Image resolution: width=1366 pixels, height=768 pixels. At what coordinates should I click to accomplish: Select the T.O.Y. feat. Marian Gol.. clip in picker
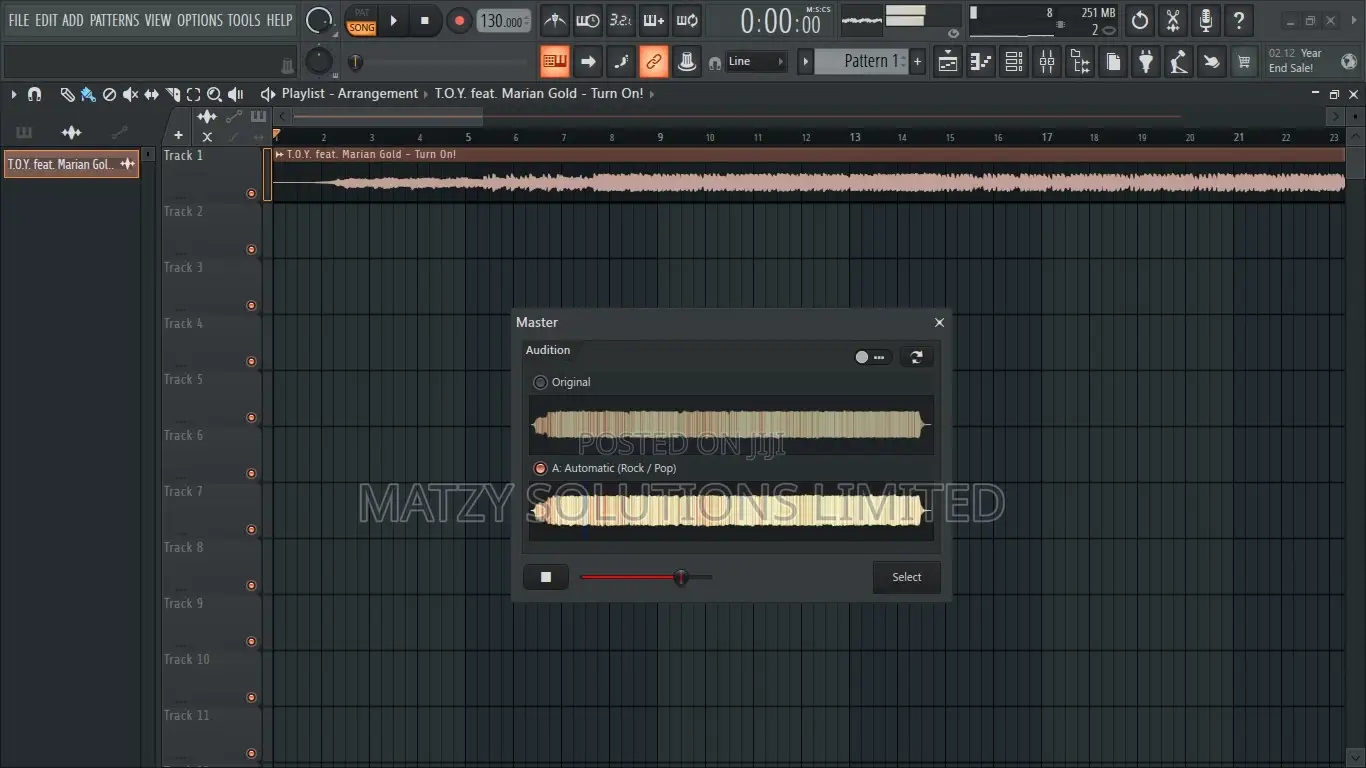(72, 164)
